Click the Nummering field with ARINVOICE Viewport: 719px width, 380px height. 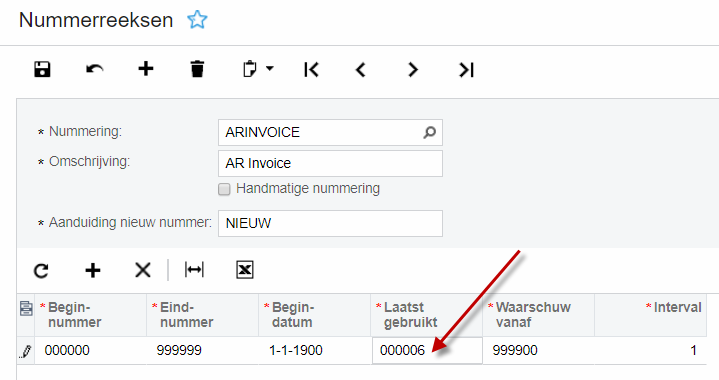point(330,132)
